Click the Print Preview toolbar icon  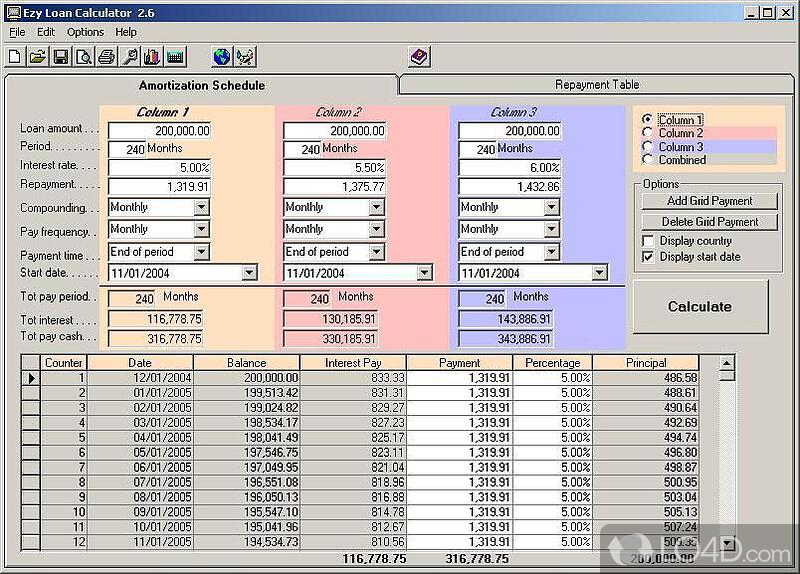coord(83,57)
